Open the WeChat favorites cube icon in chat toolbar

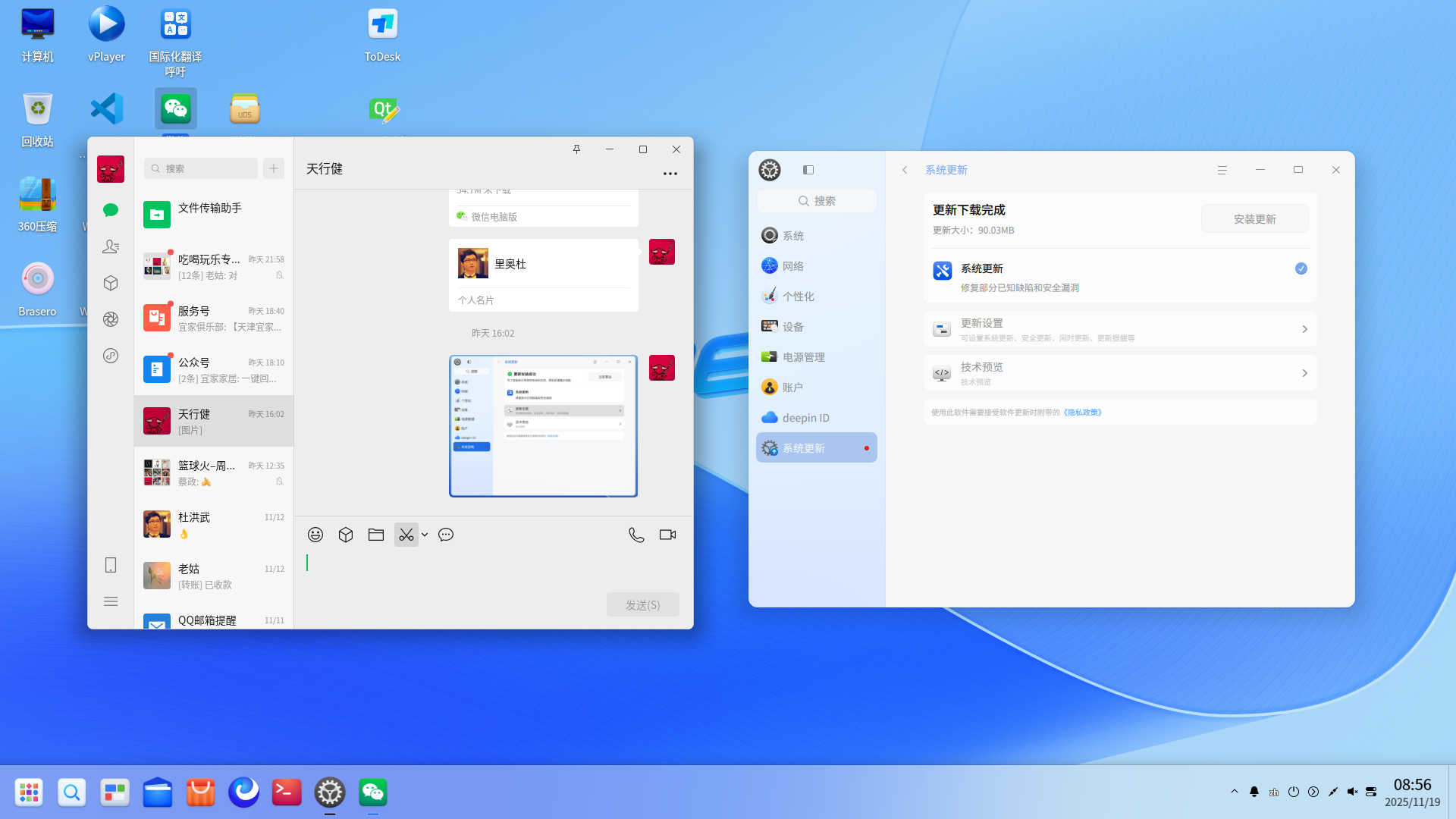click(346, 535)
